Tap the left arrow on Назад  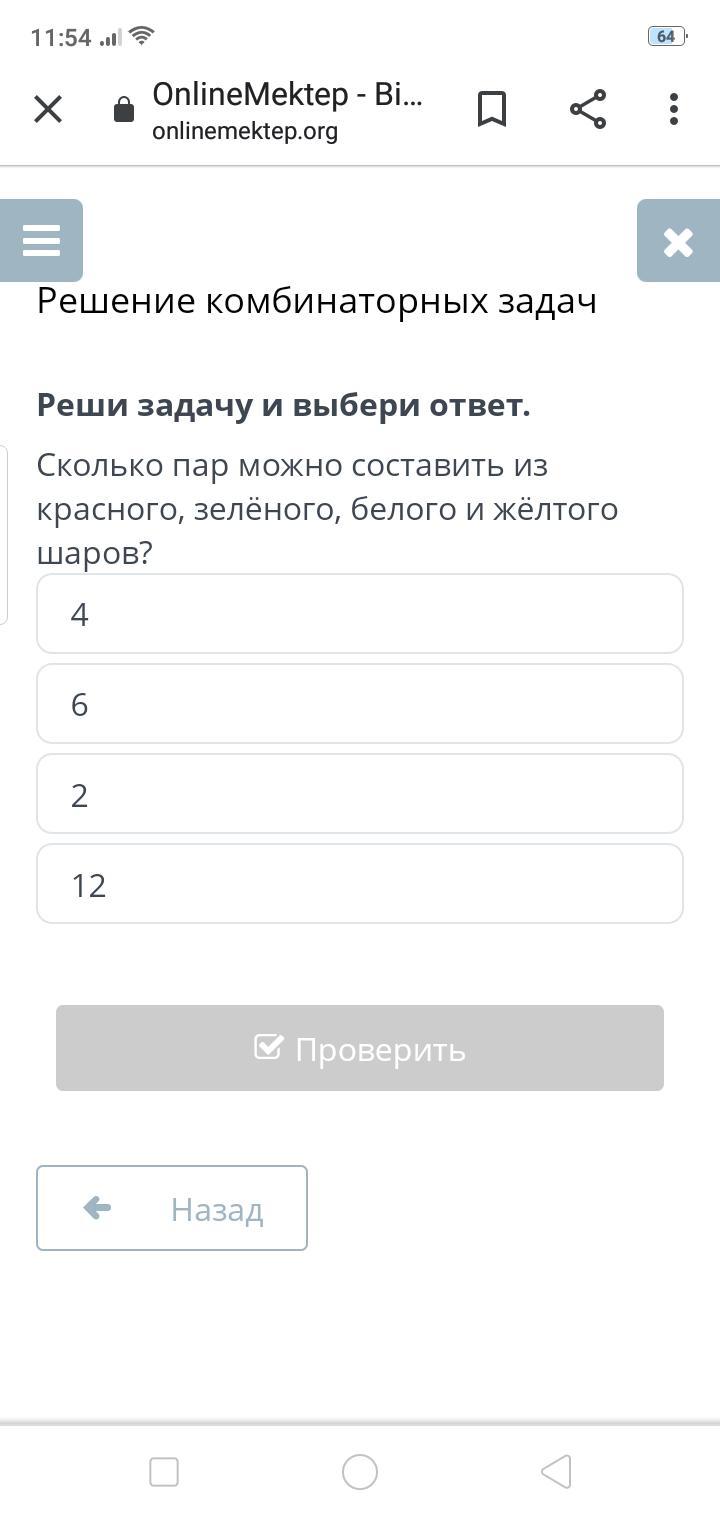click(97, 1208)
